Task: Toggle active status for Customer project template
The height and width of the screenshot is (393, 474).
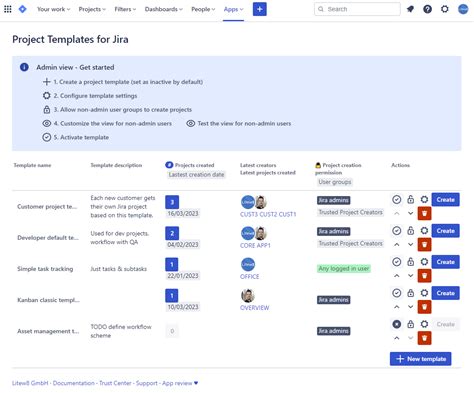Action: click(x=397, y=200)
